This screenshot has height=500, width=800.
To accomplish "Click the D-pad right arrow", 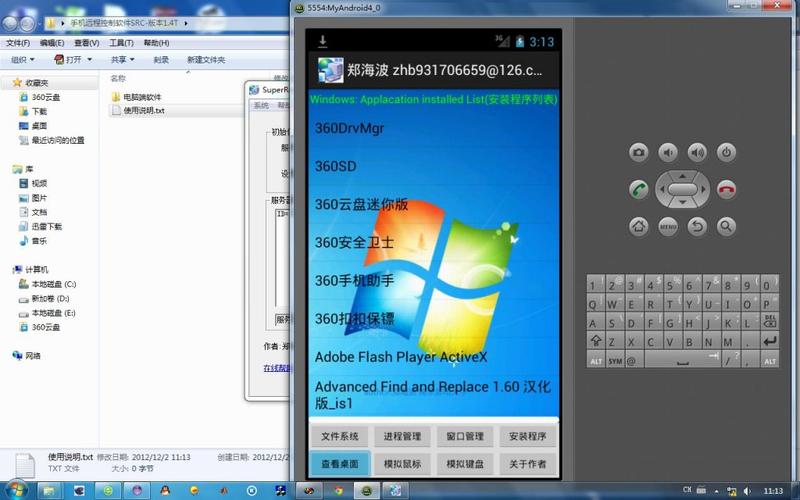I will (703, 189).
